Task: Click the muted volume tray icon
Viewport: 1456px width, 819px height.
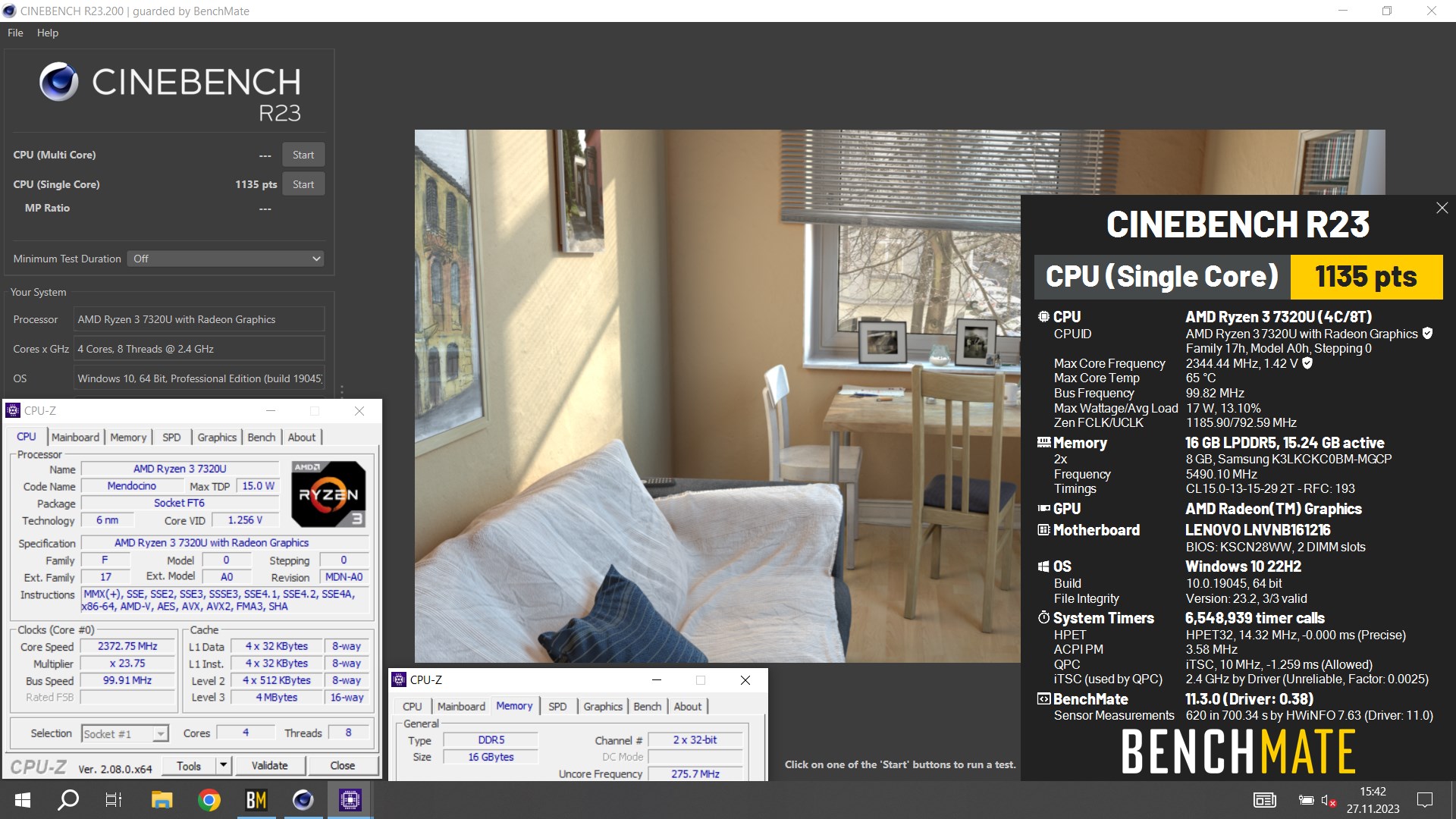Action: (1329, 800)
